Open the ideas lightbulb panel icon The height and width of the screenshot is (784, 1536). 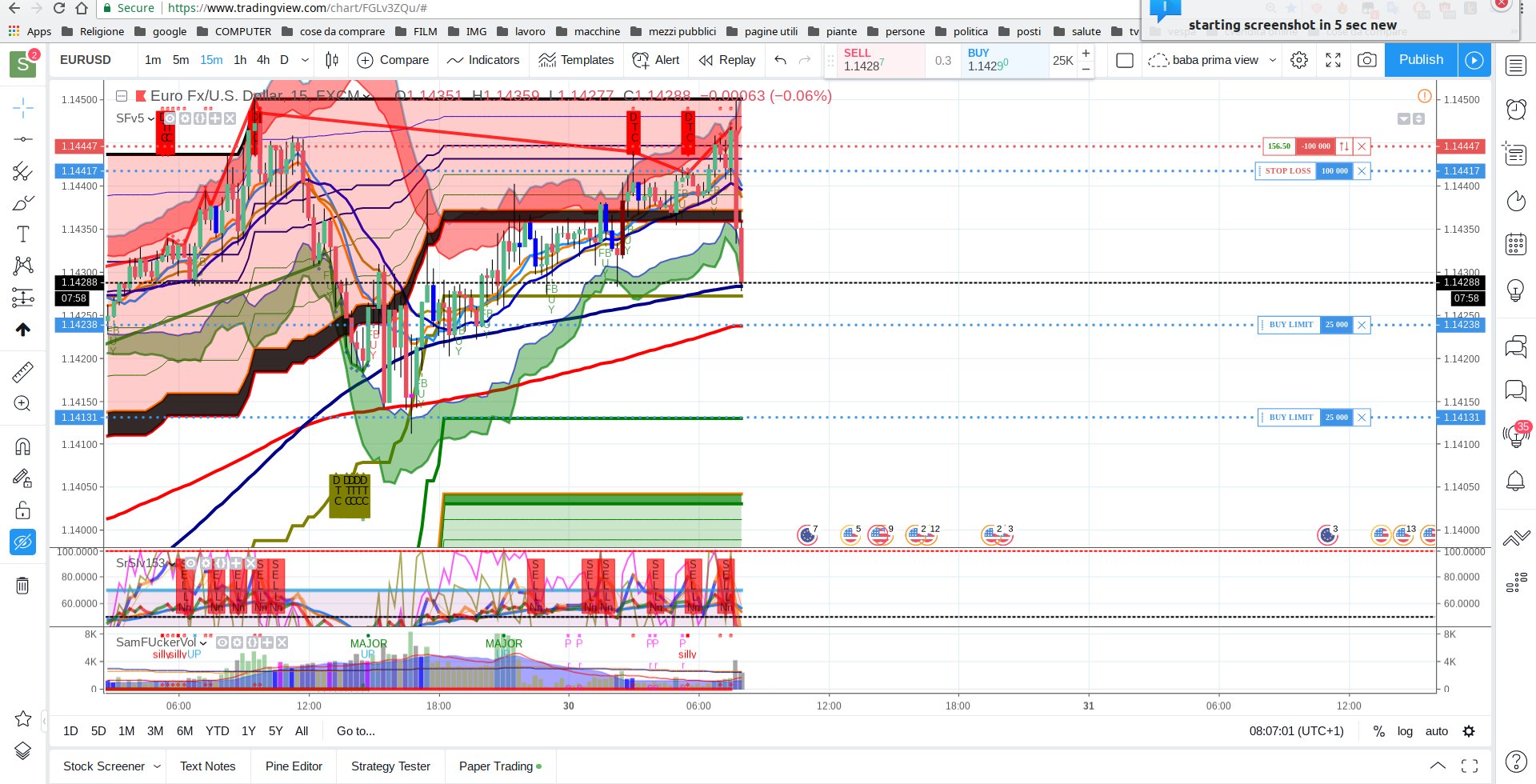point(1516,289)
